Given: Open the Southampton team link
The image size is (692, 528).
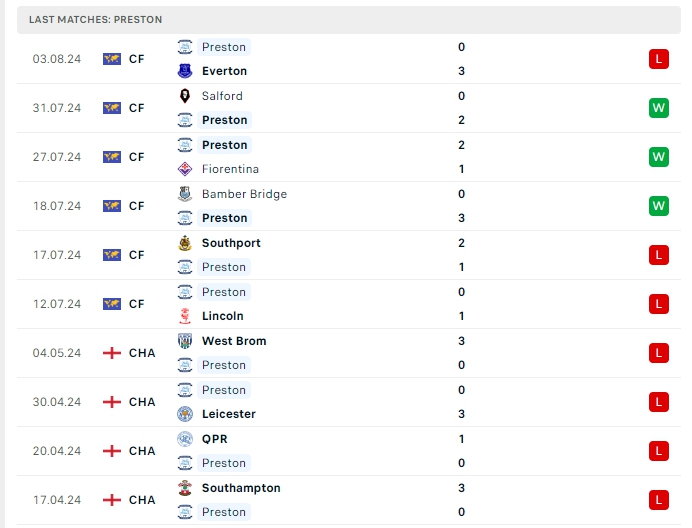Looking at the screenshot, I should pos(241,488).
